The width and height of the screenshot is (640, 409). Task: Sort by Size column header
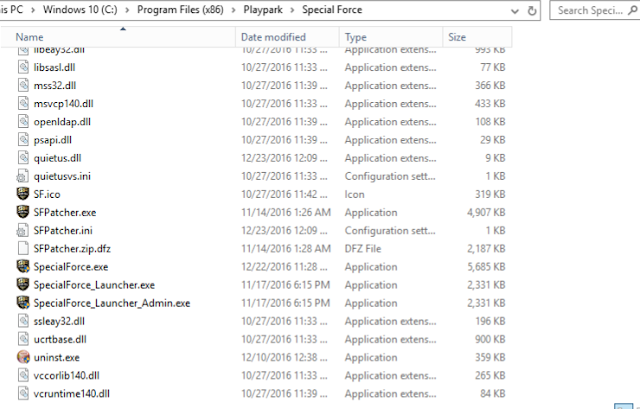pos(477,37)
